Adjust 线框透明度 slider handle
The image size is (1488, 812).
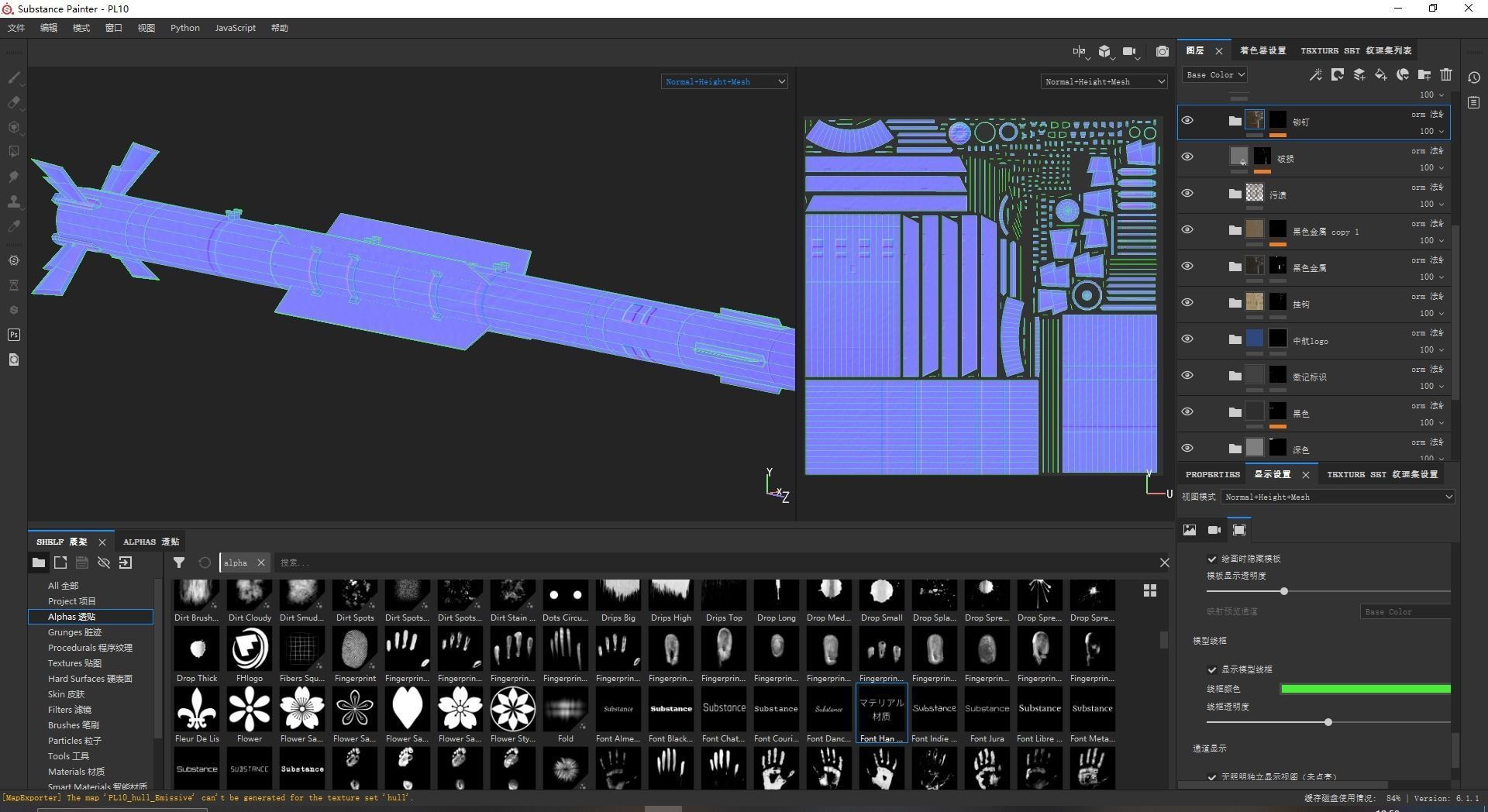[x=1328, y=722]
